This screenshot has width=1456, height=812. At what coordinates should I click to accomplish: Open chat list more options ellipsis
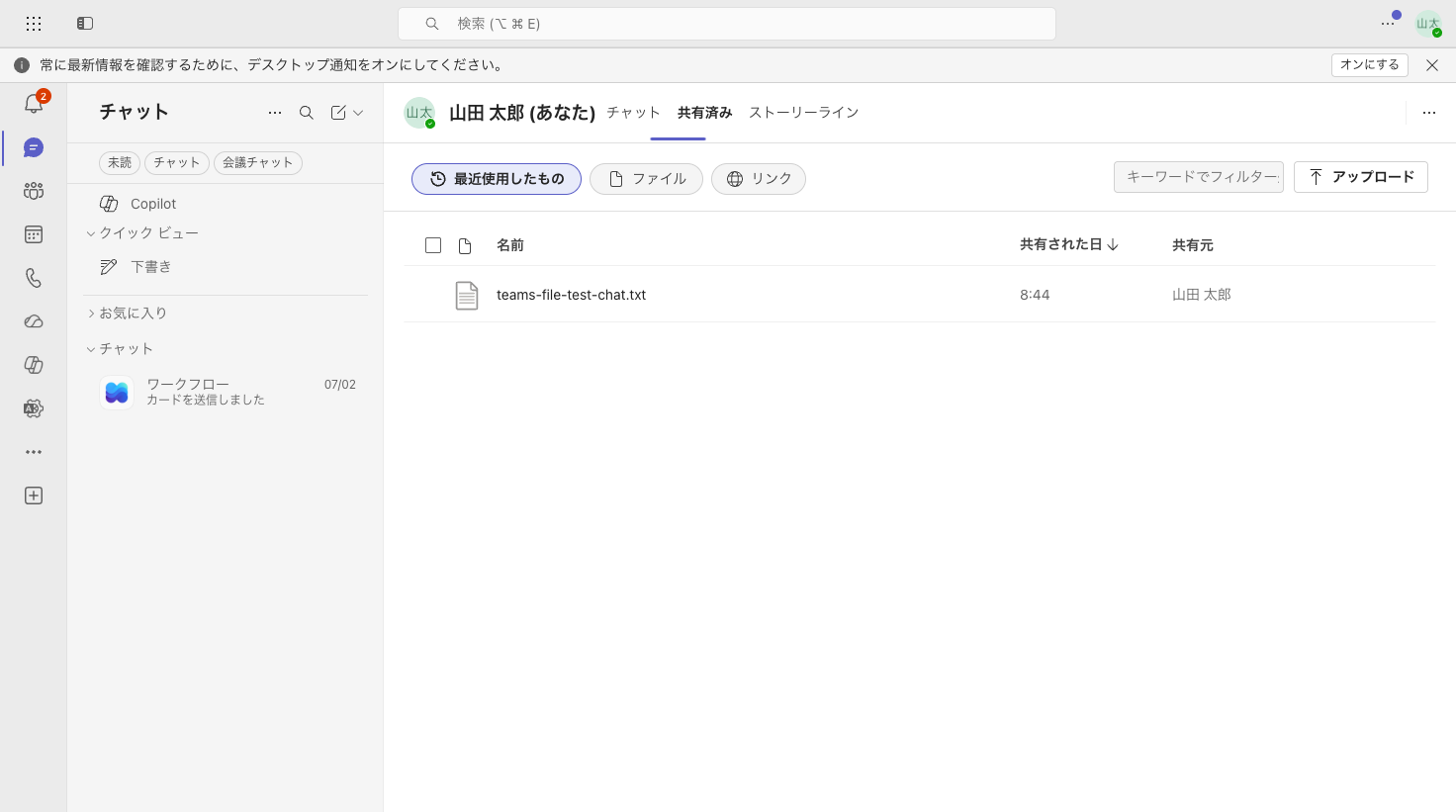pyautogui.click(x=275, y=113)
